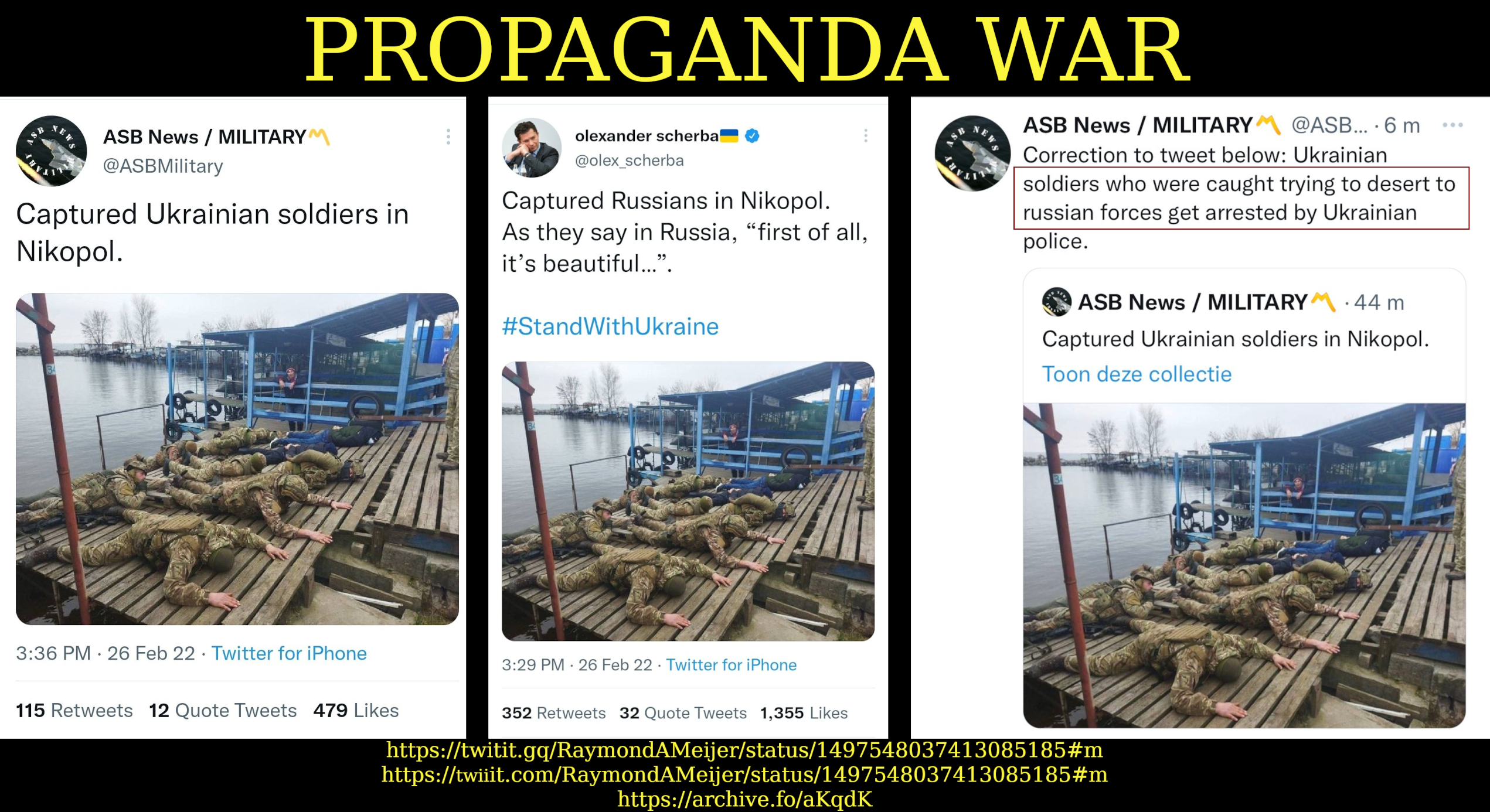The width and height of the screenshot is (1490, 812).
Task: Open dock photo in left tweet
Action: click(237, 459)
